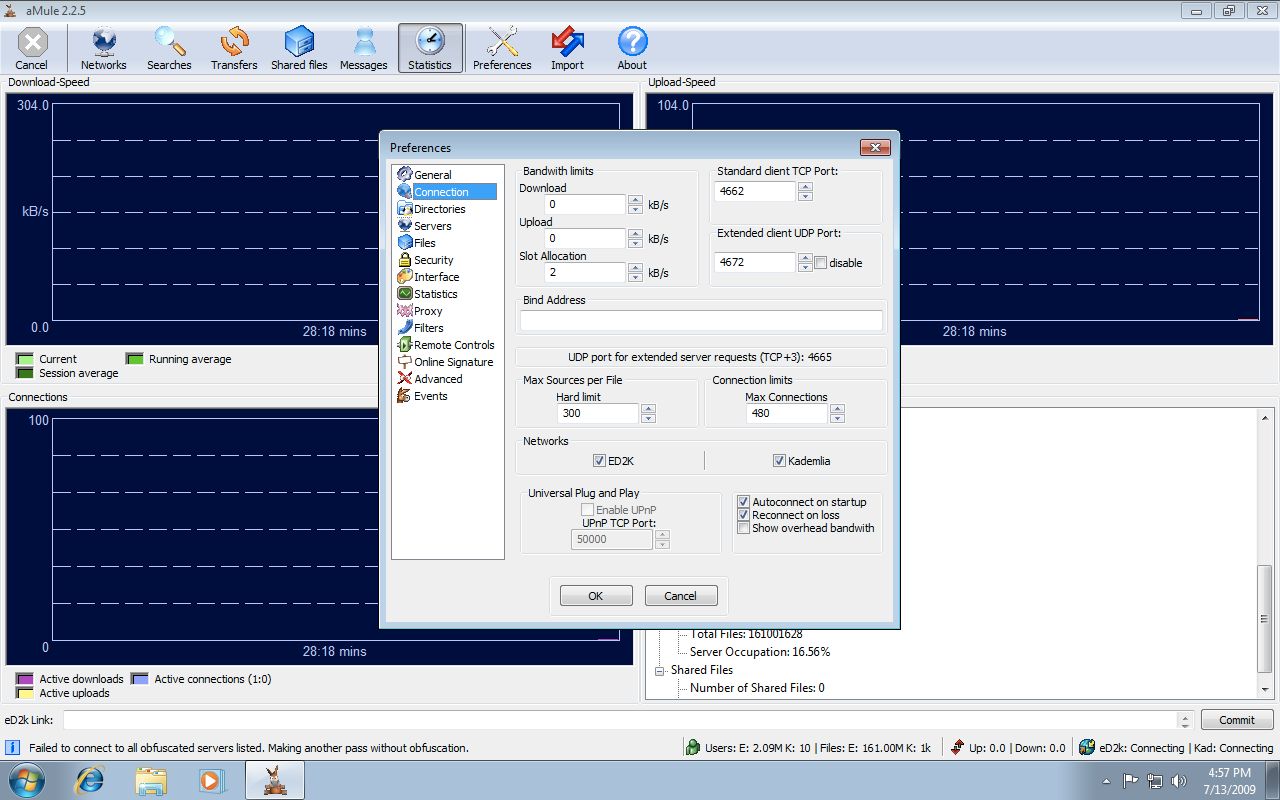
Task: Select Directories in preferences list
Action: [x=432, y=209]
